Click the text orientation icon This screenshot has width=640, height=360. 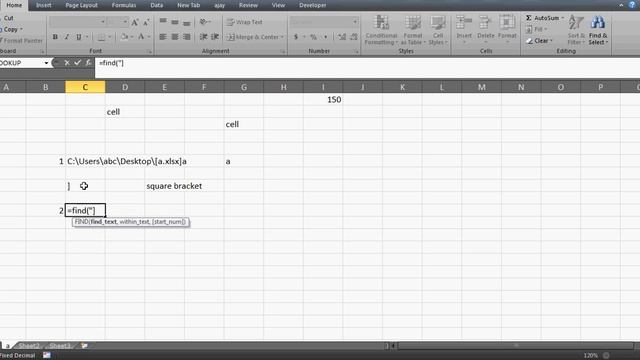[204, 22]
